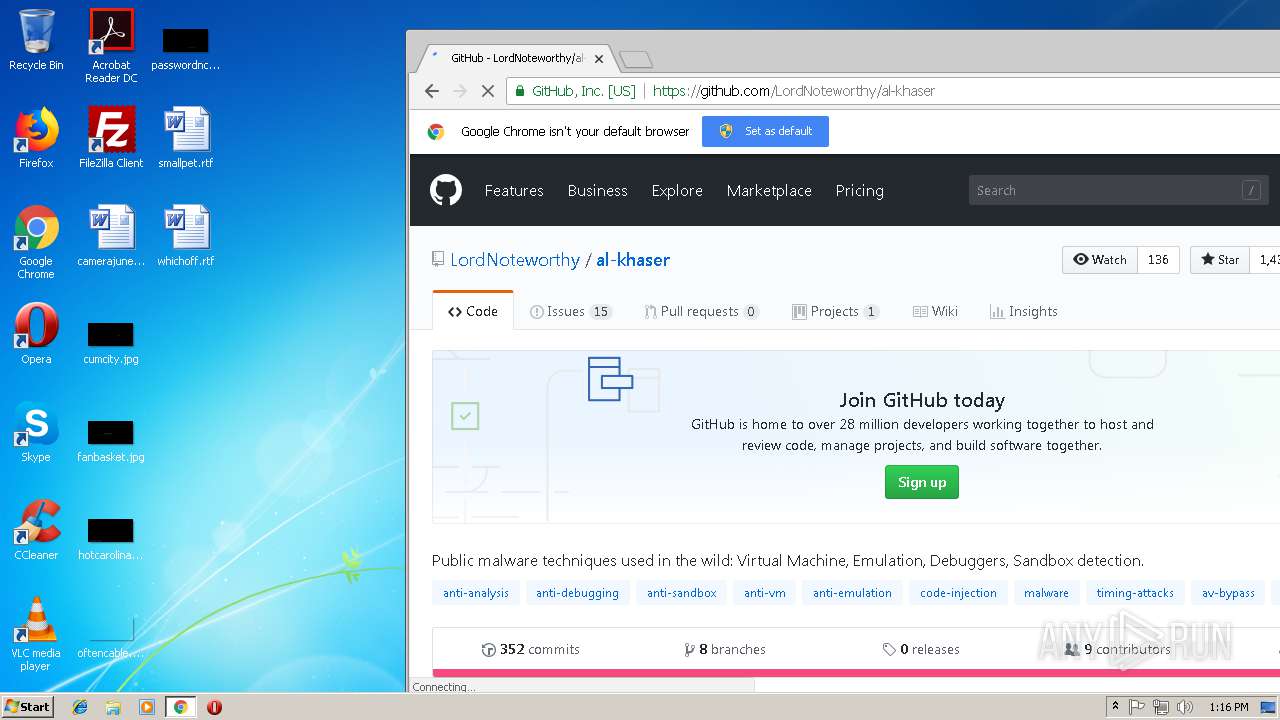Click the repository book icon
1280x720 pixels.
(x=438, y=259)
